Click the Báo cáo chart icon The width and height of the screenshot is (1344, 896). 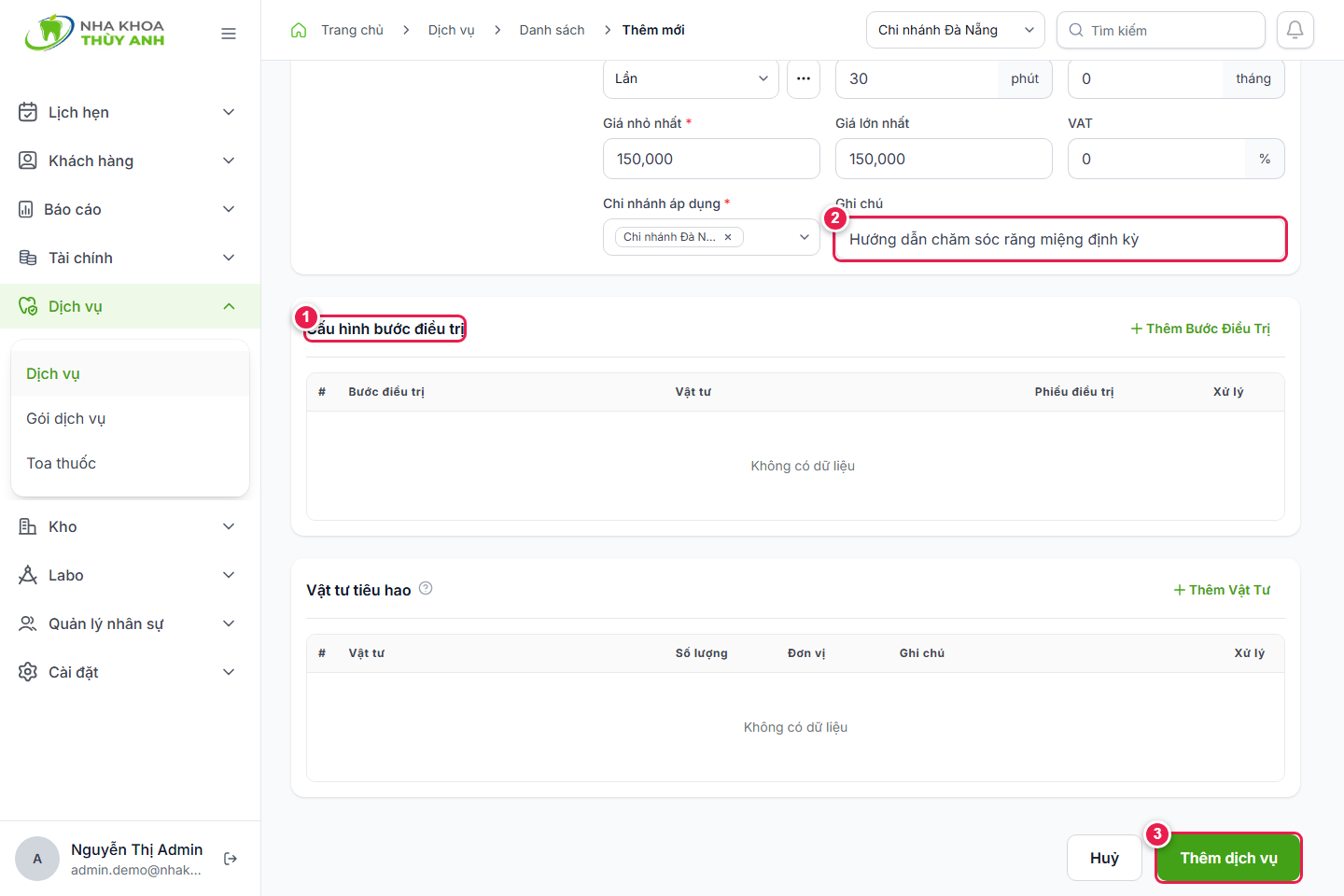(x=26, y=209)
